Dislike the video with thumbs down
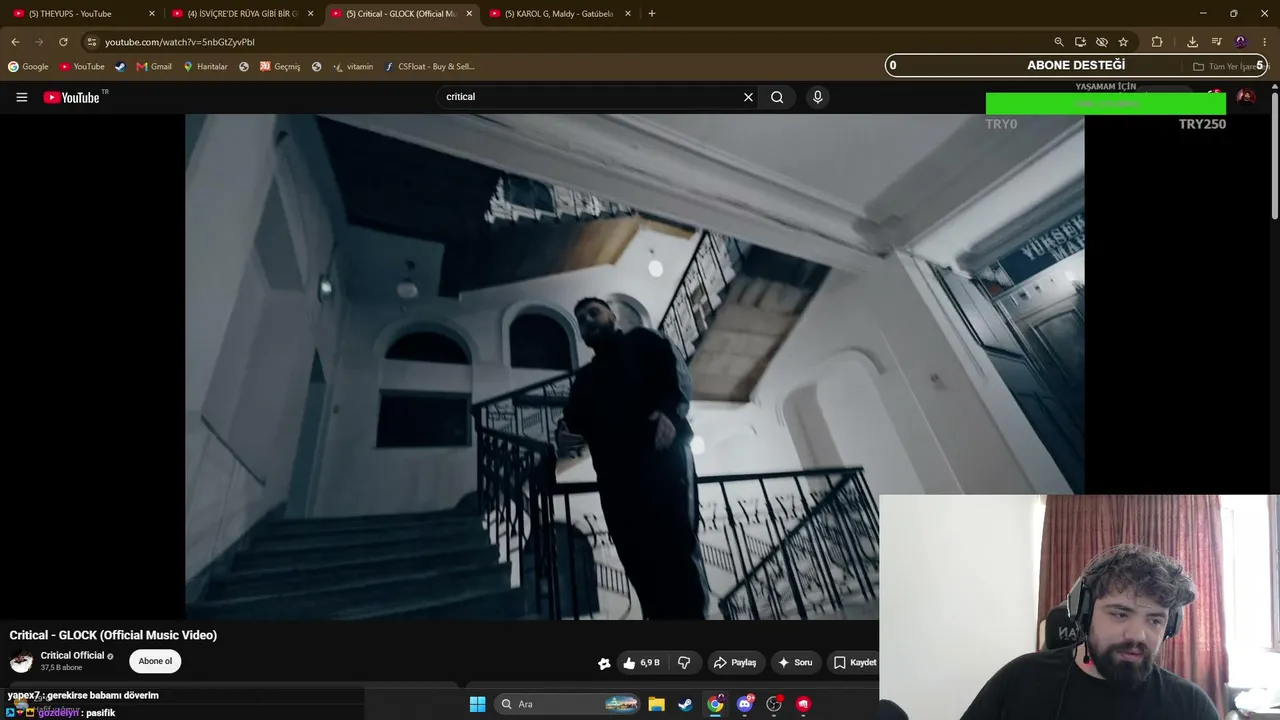This screenshot has width=1280, height=720. (684, 662)
